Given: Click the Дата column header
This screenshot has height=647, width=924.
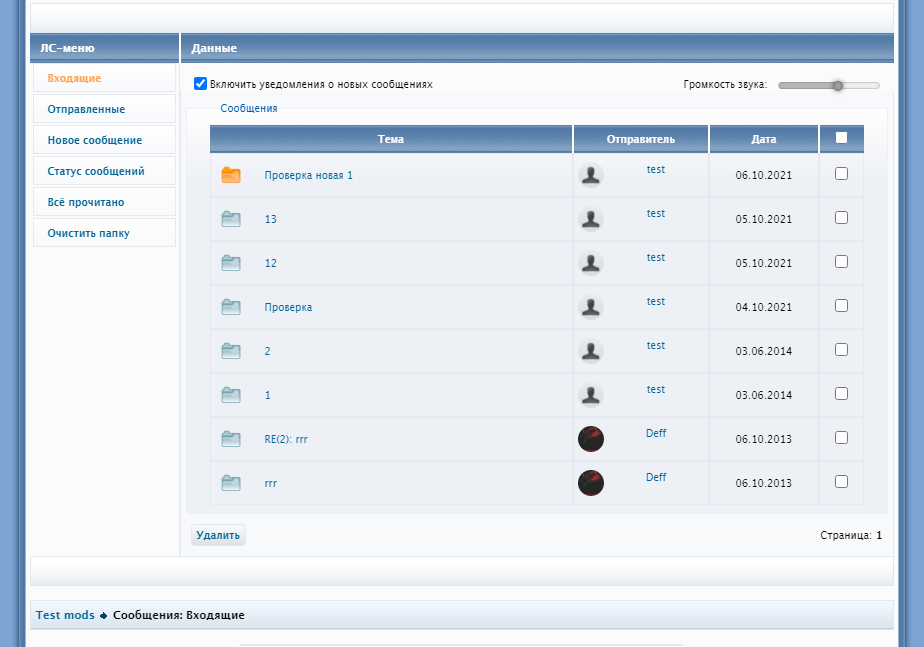Looking at the screenshot, I should (763, 139).
